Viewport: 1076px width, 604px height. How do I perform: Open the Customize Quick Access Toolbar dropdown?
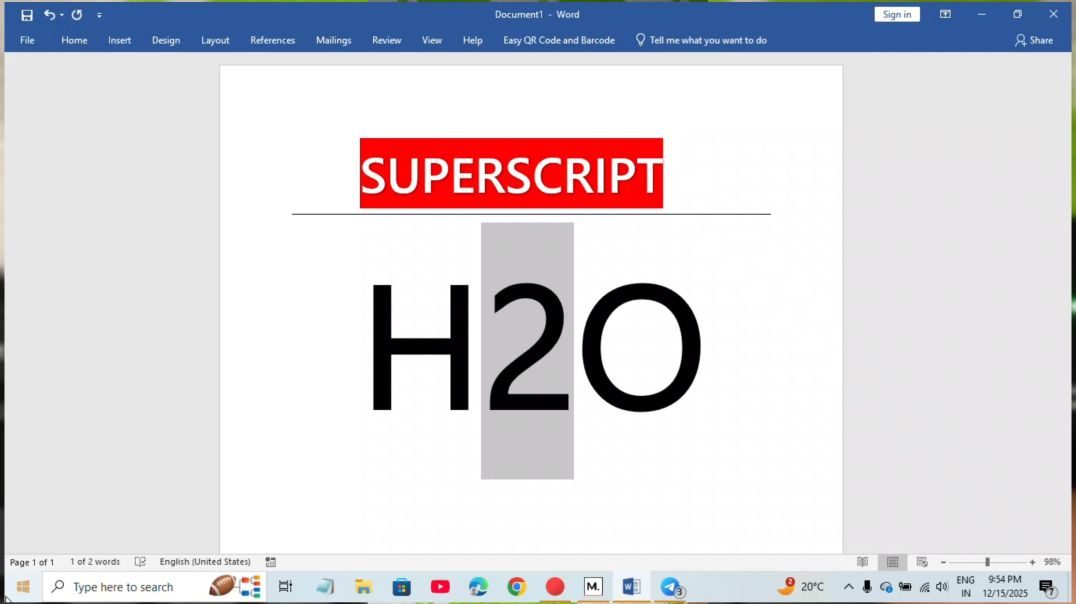pyautogui.click(x=98, y=14)
